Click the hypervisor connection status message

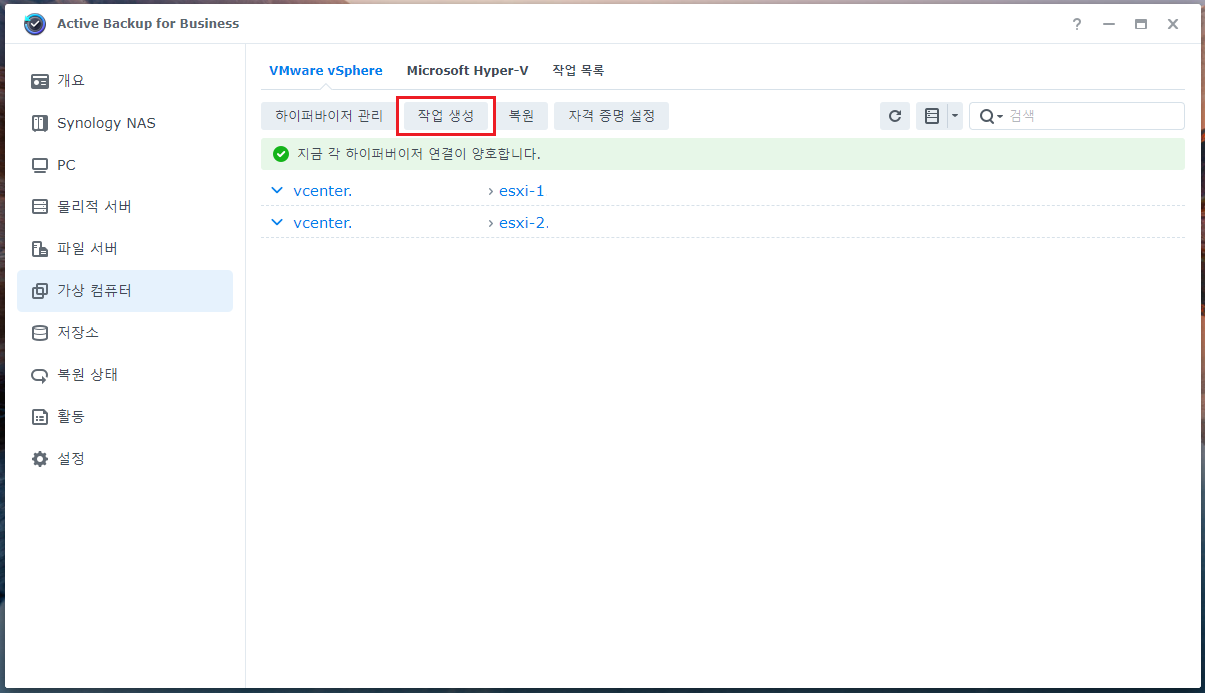click(x=419, y=154)
